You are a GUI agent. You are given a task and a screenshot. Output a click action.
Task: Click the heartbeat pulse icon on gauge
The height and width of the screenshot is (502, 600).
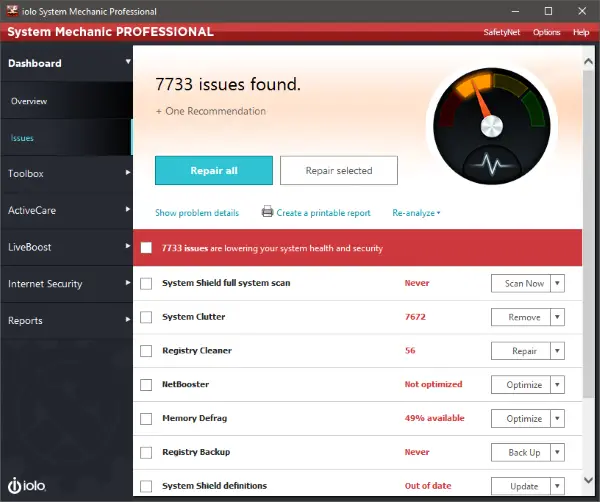click(x=492, y=164)
